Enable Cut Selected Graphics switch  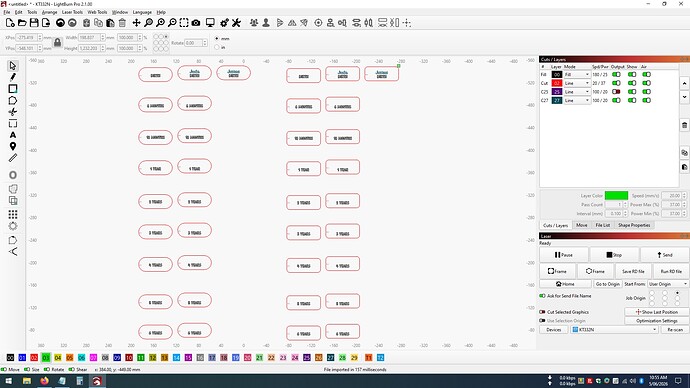(x=542, y=312)
